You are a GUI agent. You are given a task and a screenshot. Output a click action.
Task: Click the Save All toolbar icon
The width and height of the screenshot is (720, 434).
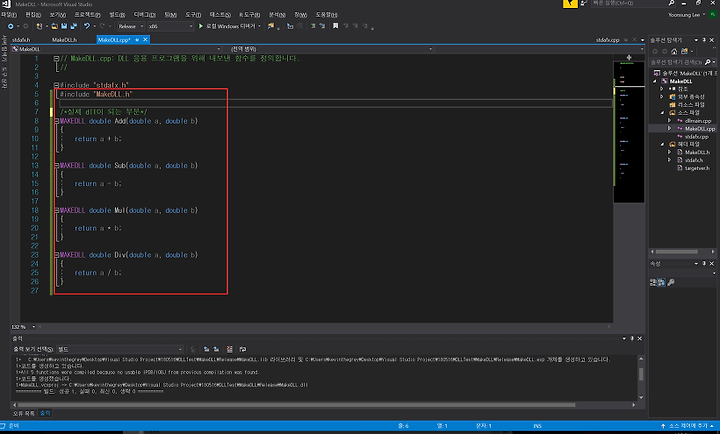73,26
